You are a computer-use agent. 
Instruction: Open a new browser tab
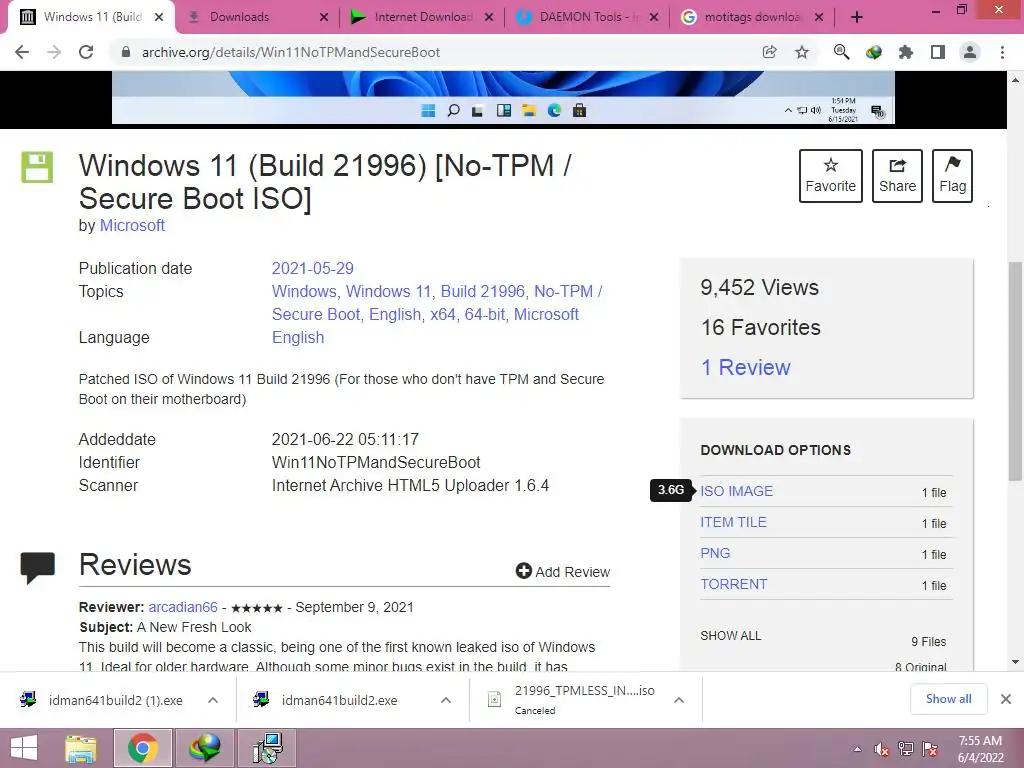pos(857,18)
